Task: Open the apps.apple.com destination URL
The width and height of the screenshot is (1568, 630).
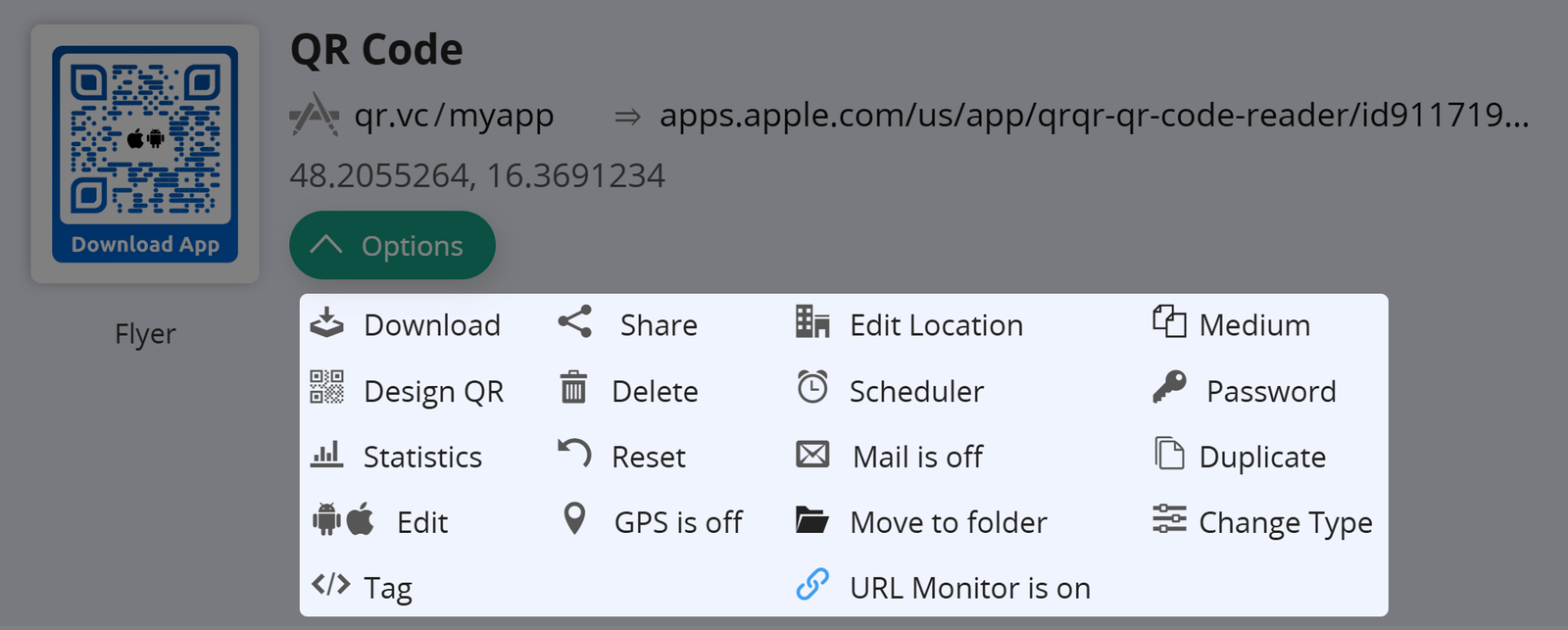Action: (1093, 116)
